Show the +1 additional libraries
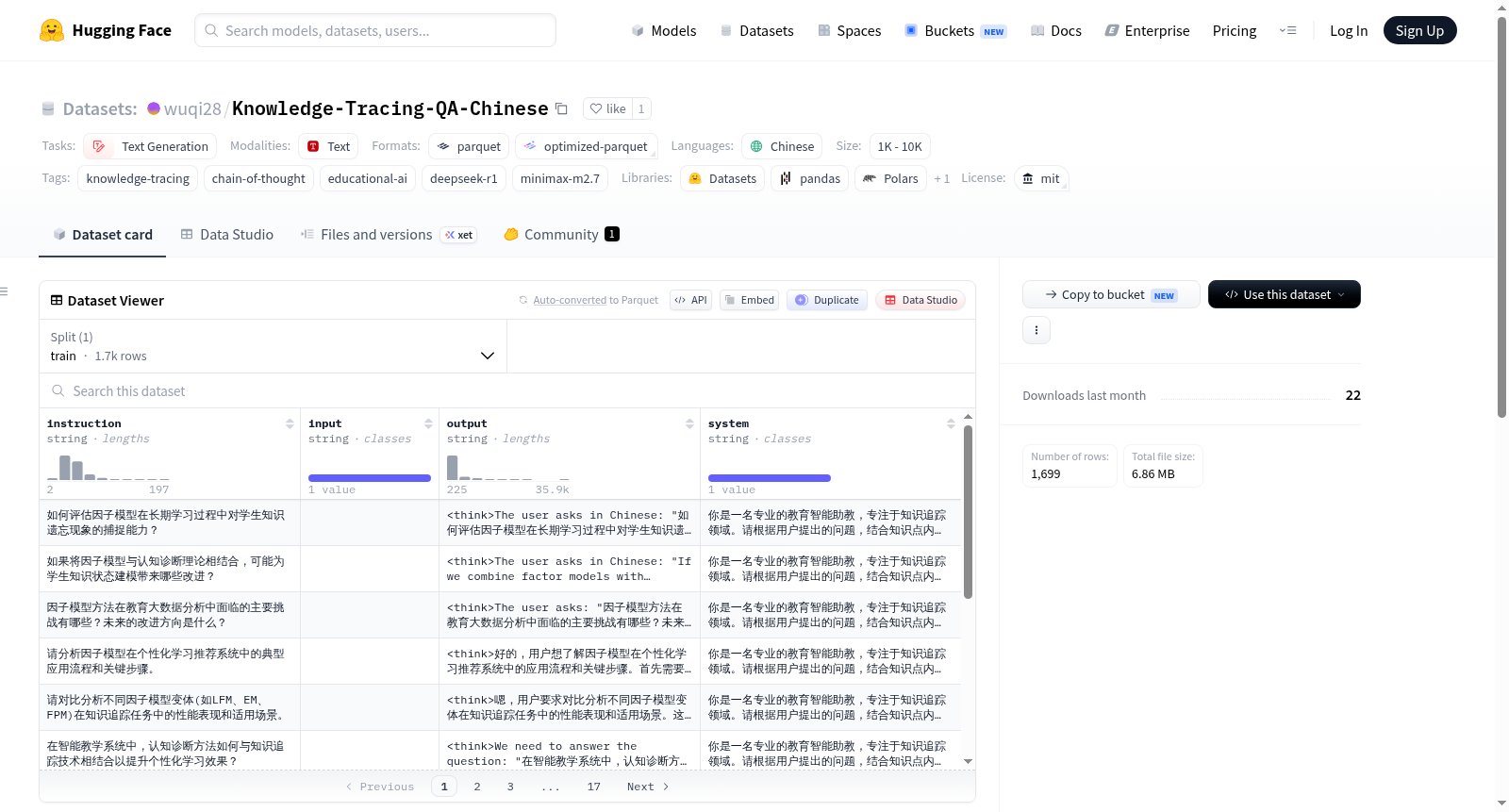Image resolution: width=1509 pixels, height=812 pixels. [x=942, y=178]
